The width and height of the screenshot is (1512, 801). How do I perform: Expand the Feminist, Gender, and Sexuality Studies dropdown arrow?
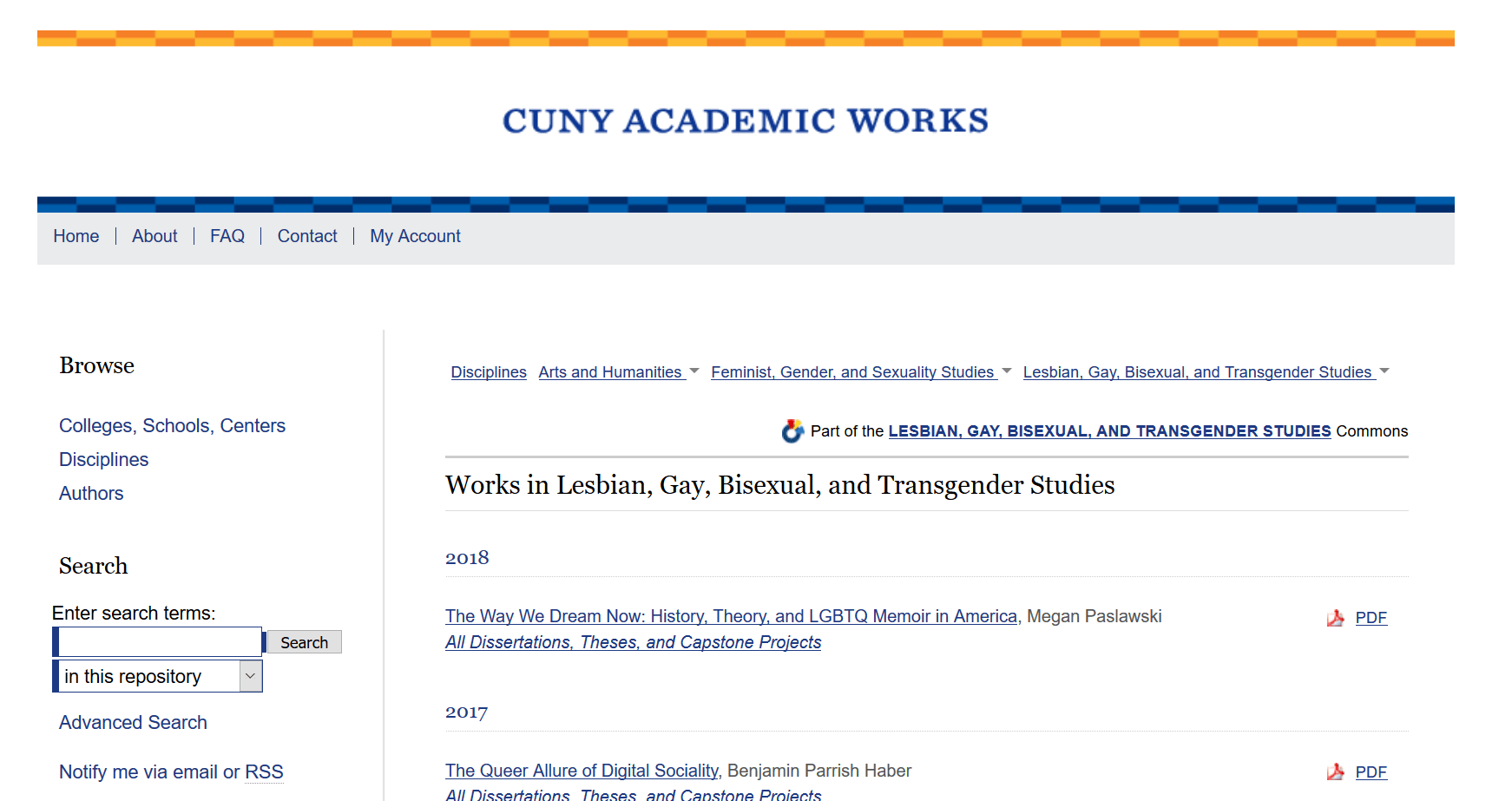pyautogui.click(x=1007, y=371)
